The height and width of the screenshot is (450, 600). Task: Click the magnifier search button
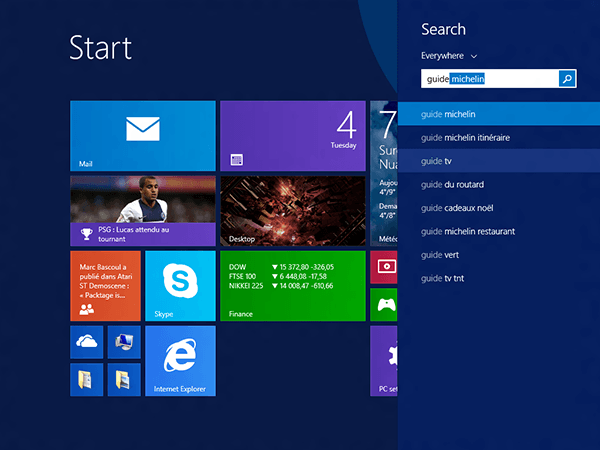[567, 79]
